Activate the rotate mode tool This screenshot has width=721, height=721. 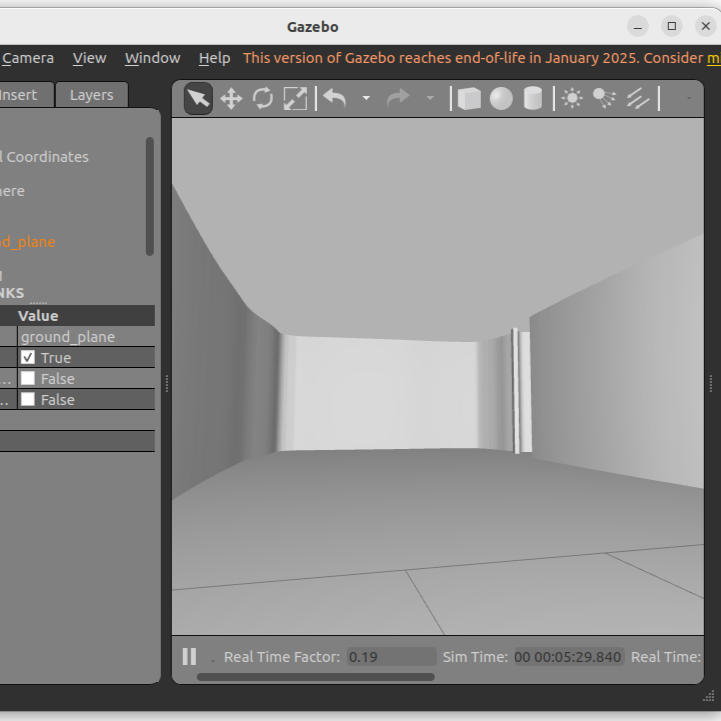tap(263, 98)
